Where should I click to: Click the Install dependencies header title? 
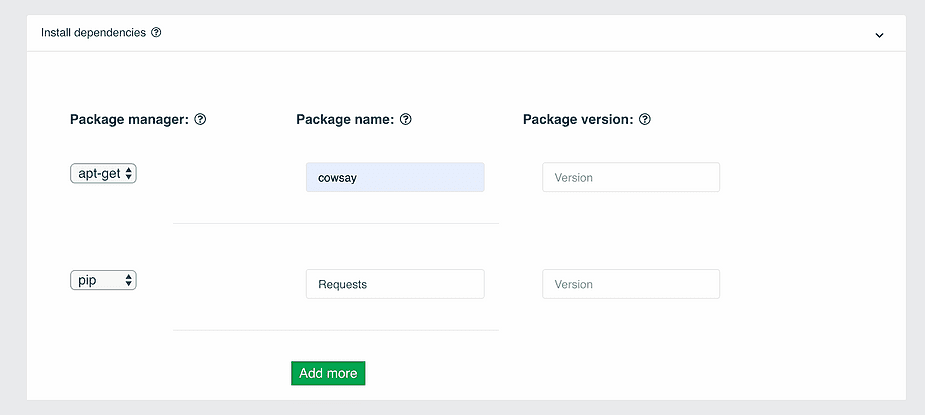point(93,32)
